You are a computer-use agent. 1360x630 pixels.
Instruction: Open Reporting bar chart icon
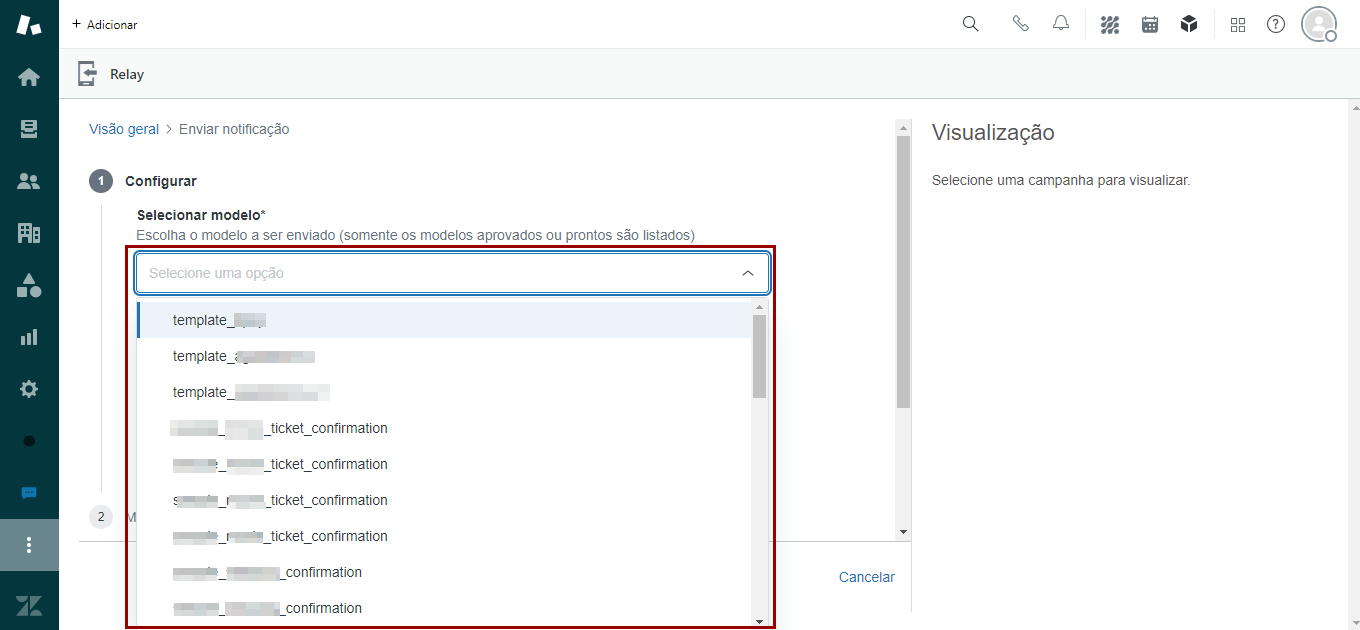point(29,337)
